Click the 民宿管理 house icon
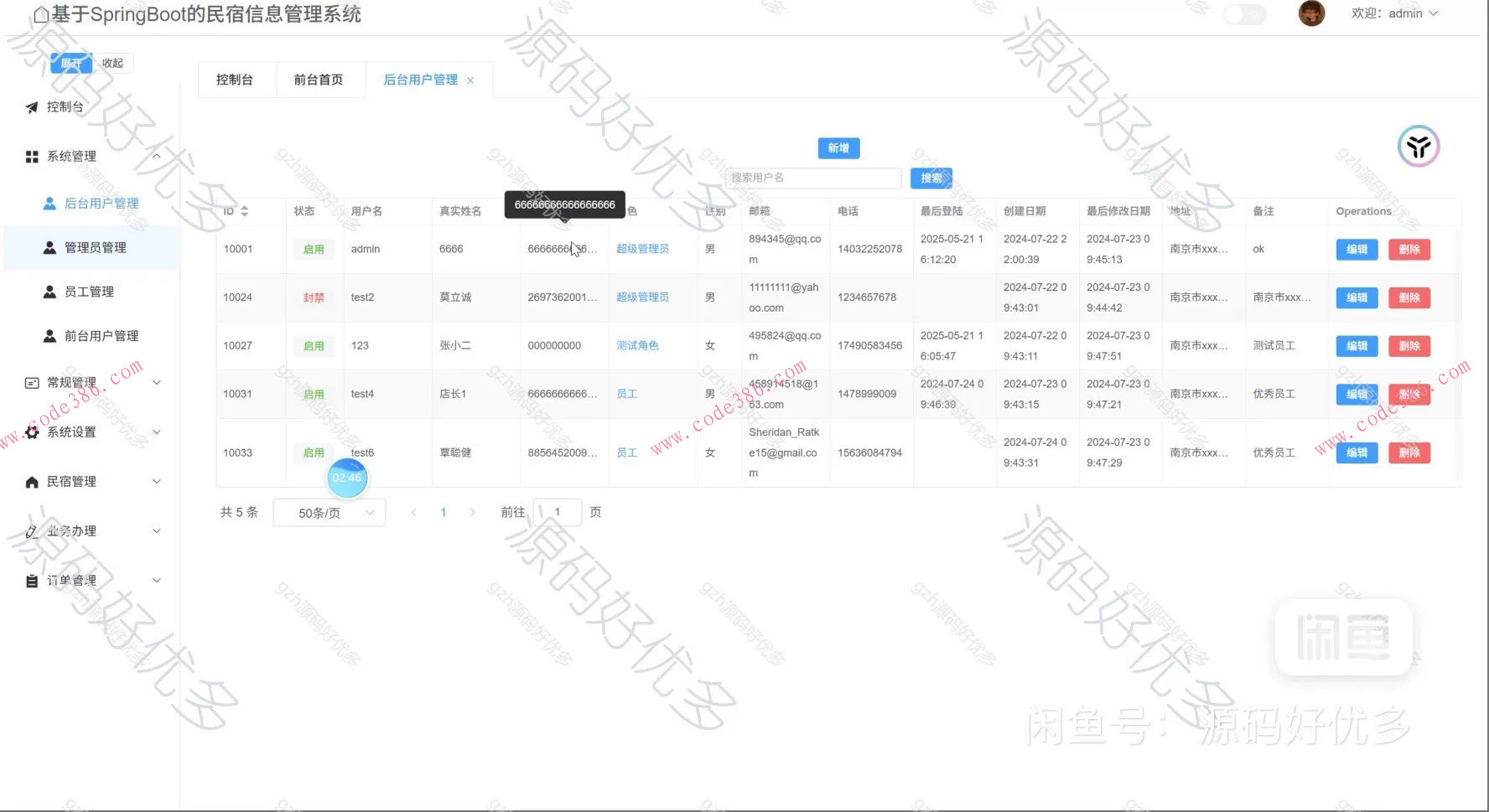The height and width of the screenshot is (812, 1489). [x=32, y=482]
